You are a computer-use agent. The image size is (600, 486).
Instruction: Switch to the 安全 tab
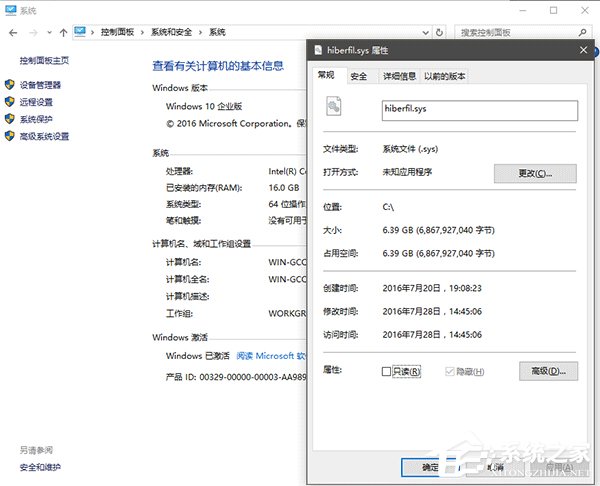pyautogui.click(x=359, y=76)
